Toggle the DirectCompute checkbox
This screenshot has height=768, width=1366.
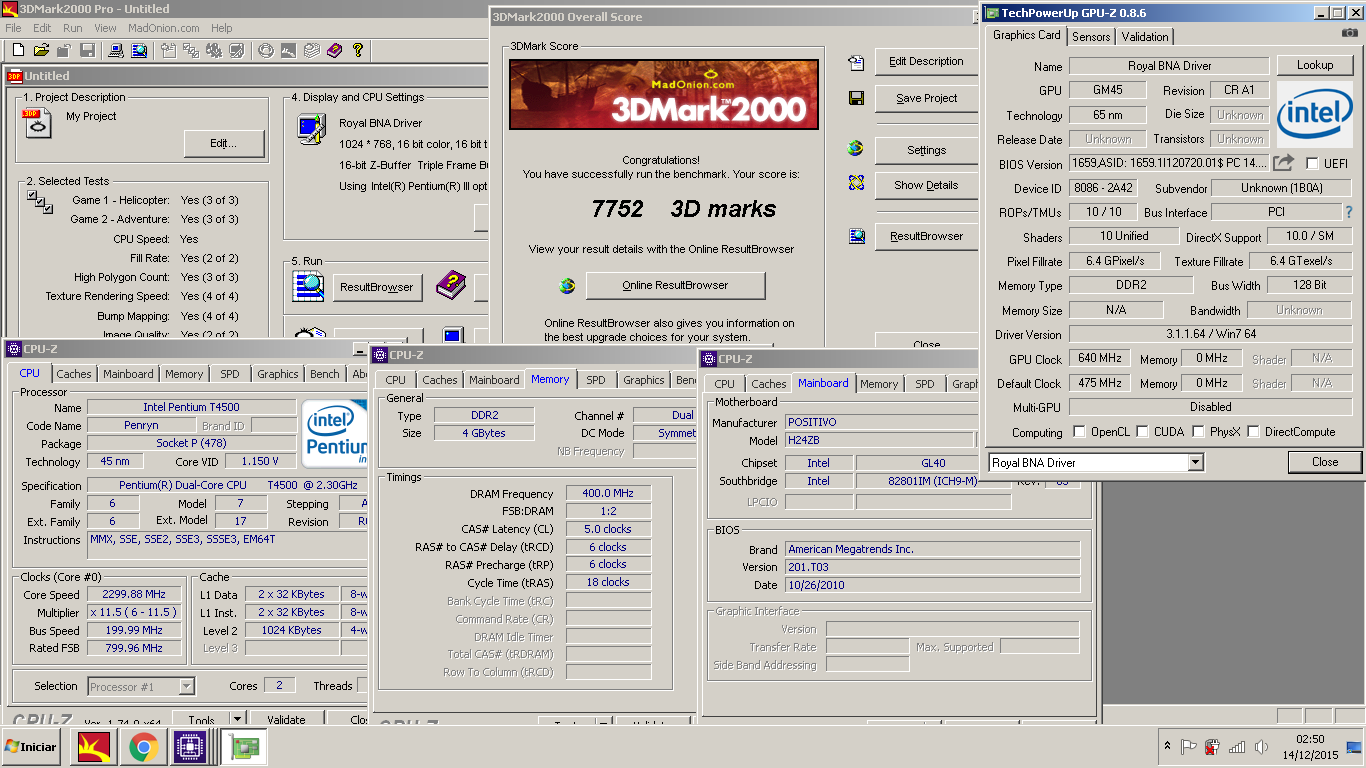coord(1253,432)
